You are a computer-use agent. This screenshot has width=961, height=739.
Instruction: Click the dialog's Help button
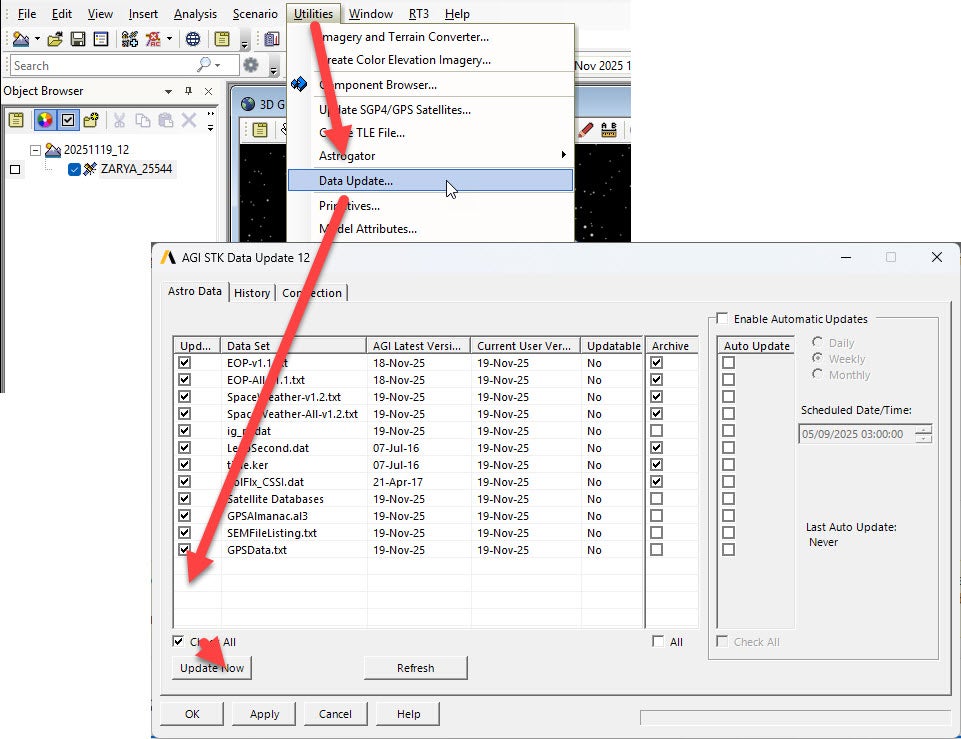pos(408,714)
